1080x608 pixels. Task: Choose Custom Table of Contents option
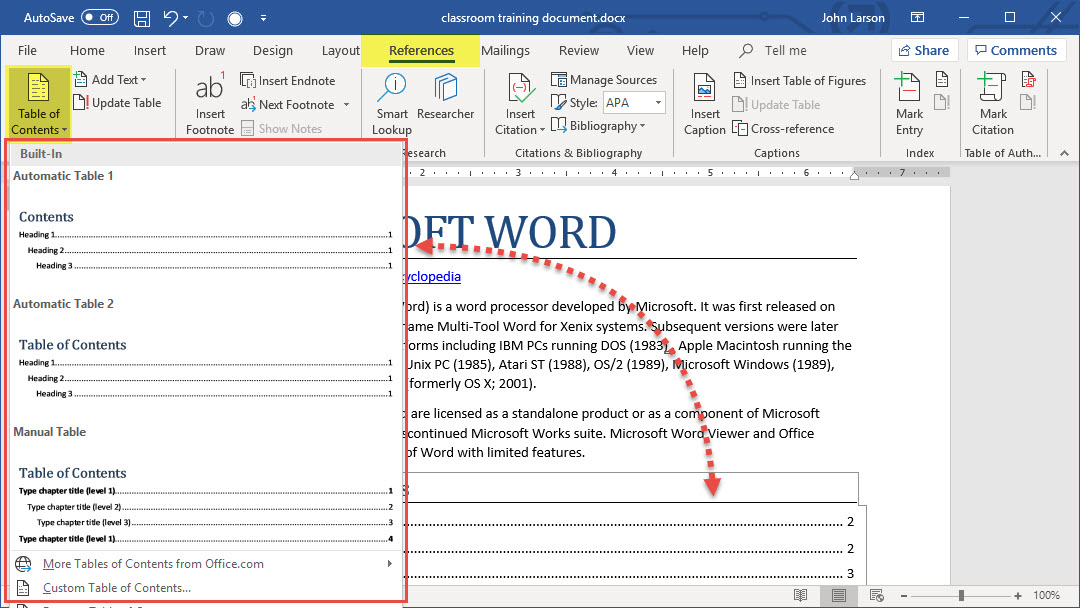tap(116, 588)
